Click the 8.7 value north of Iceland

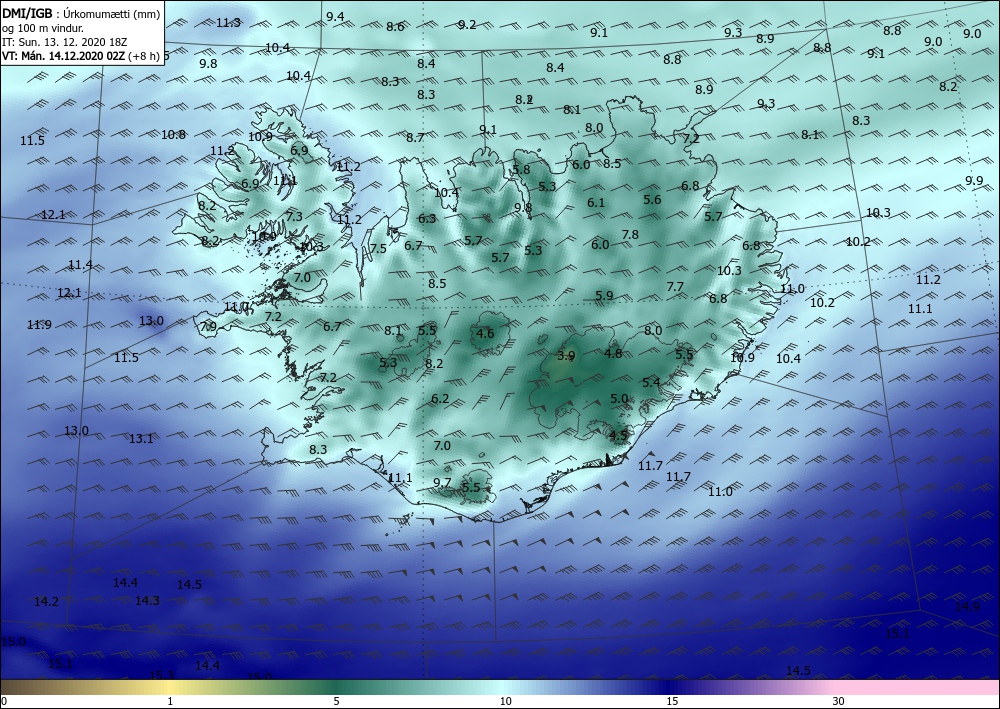click(415, 138)
